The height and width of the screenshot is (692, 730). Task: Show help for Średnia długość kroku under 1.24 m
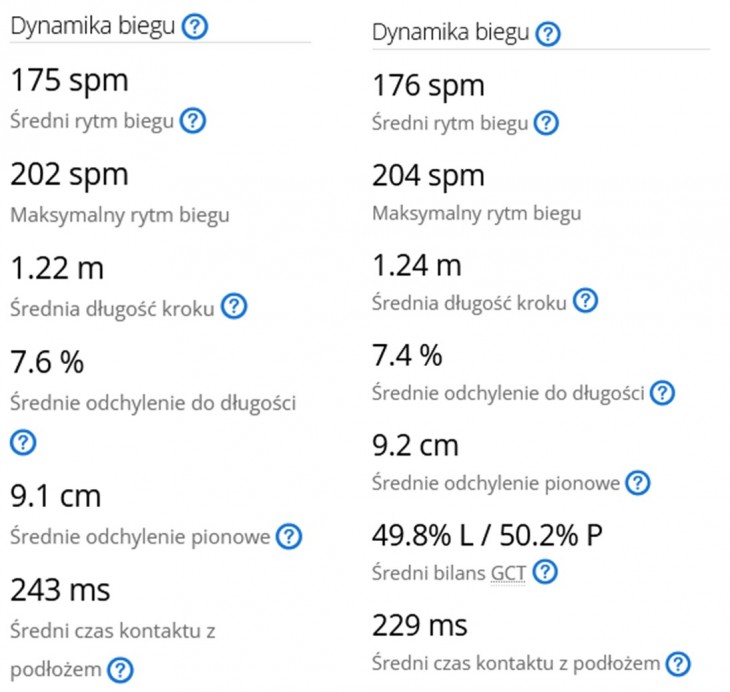pos(585,300)
